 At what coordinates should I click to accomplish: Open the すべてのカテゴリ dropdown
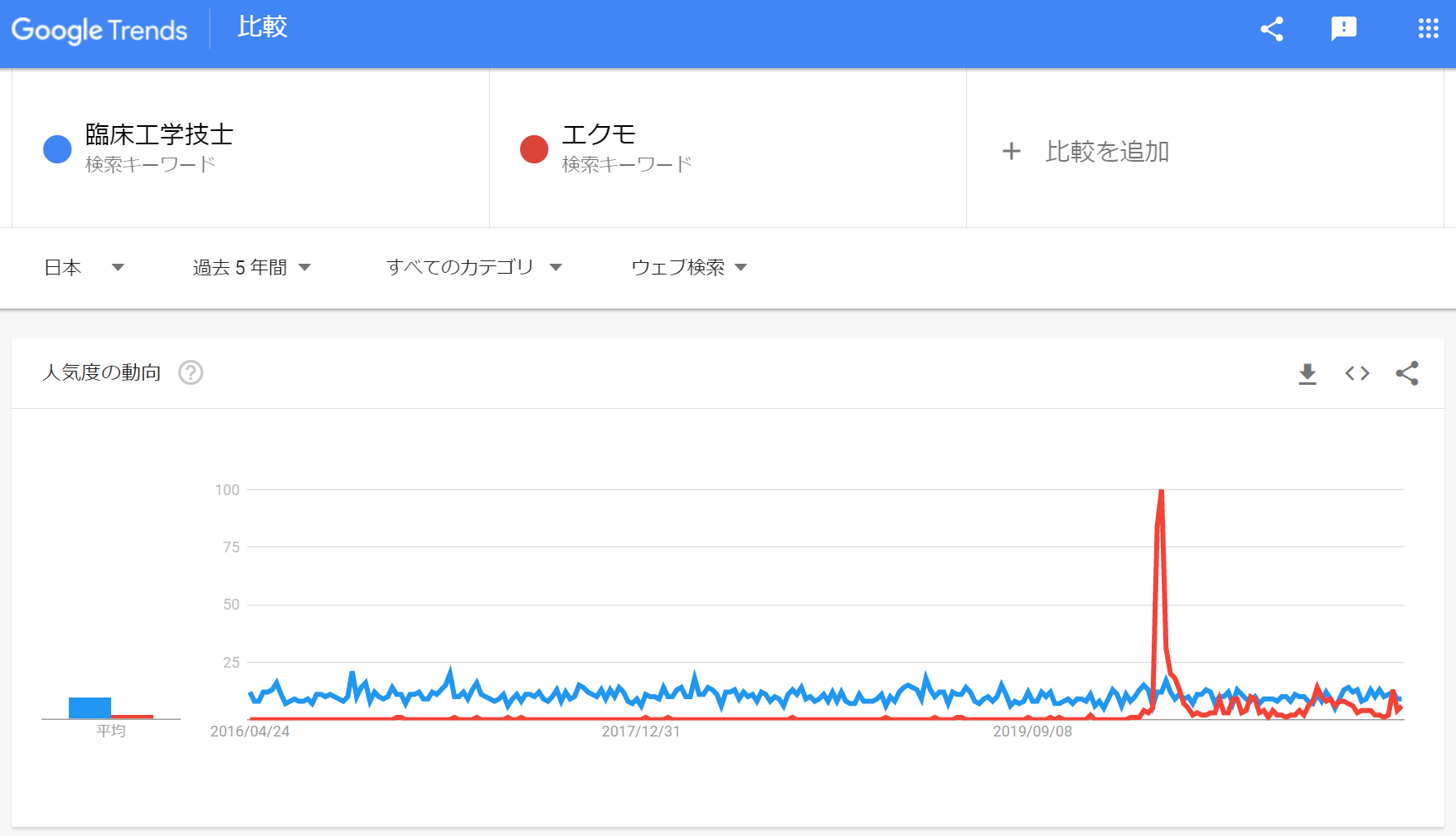474,267
